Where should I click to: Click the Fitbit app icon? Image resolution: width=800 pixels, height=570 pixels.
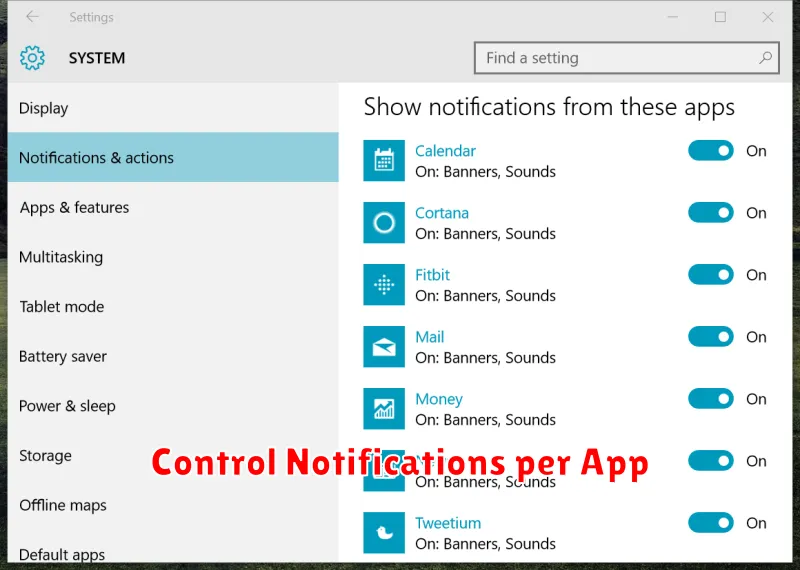384,284
